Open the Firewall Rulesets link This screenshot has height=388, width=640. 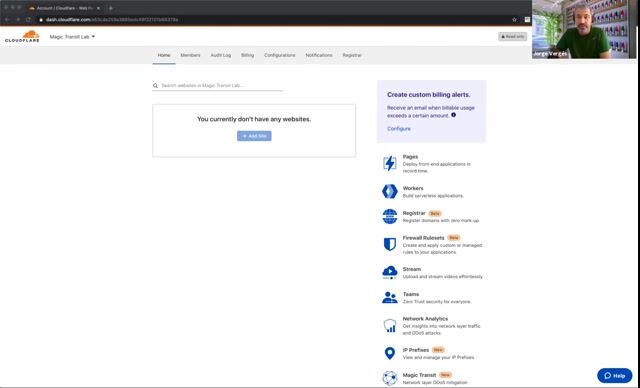(423, 238)
